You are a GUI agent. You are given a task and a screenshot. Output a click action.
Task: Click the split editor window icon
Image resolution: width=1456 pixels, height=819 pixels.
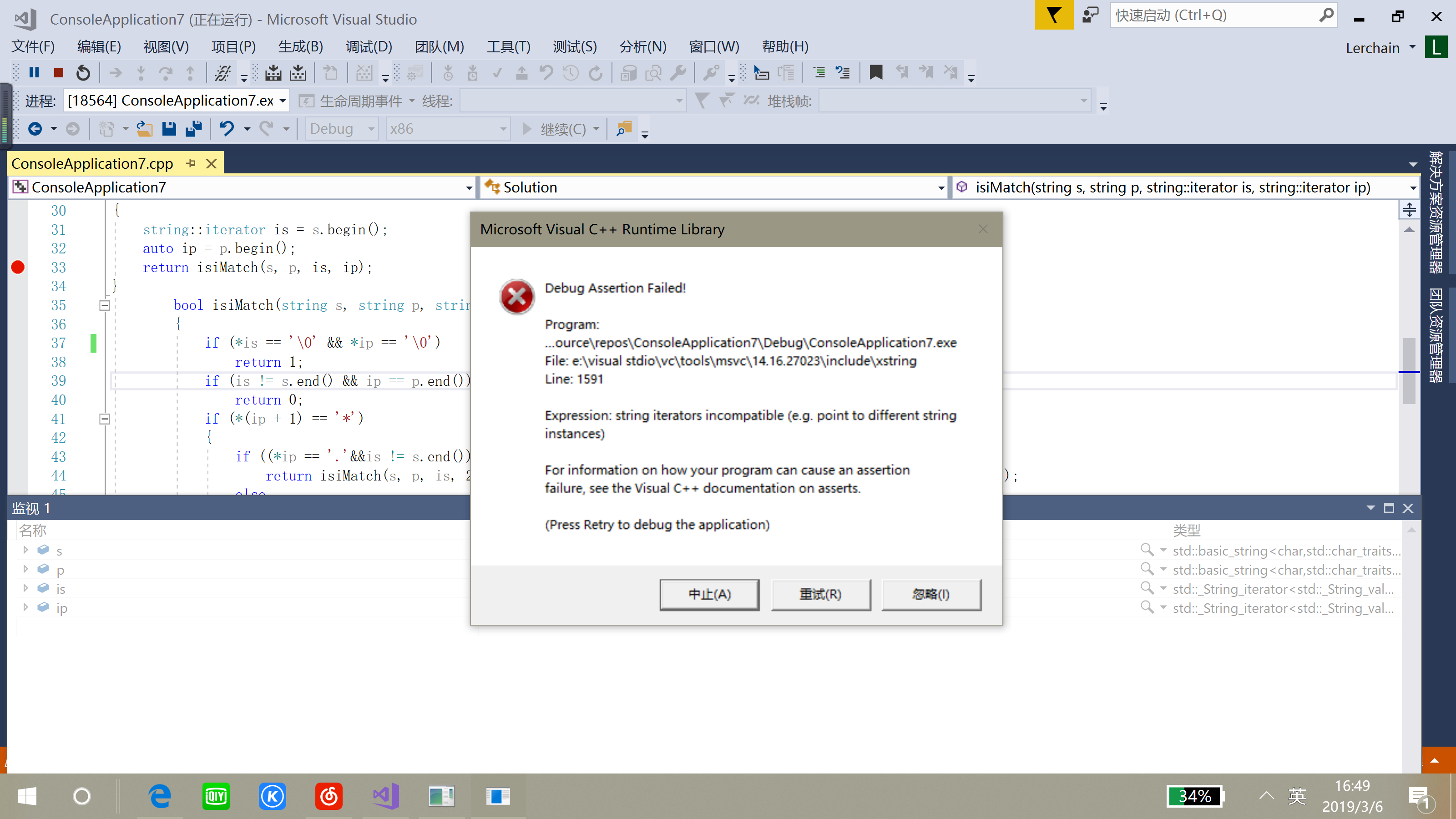pyautogui.click(x=1410, y=210)
